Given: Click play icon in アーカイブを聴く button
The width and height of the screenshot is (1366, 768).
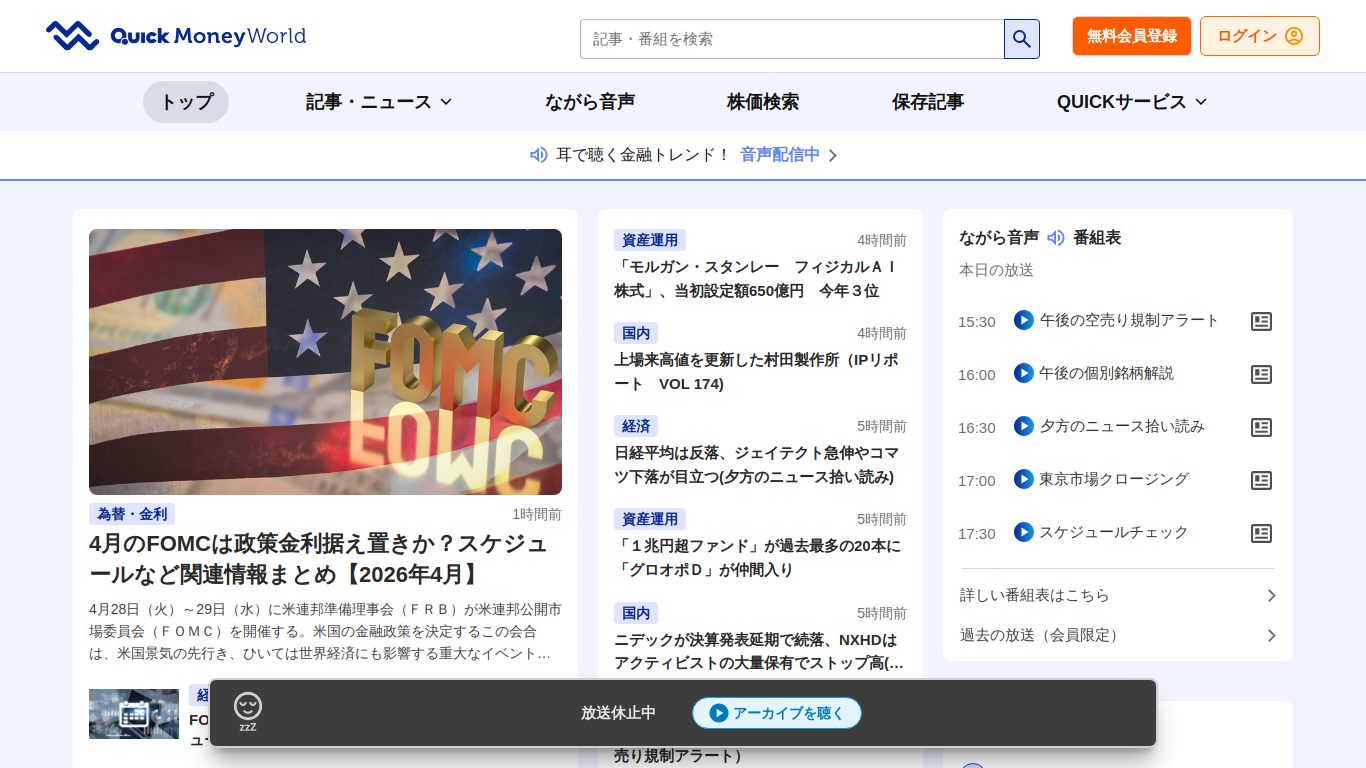Looking at the screenshot, I should pyautogui.click(x=719, y=713).
